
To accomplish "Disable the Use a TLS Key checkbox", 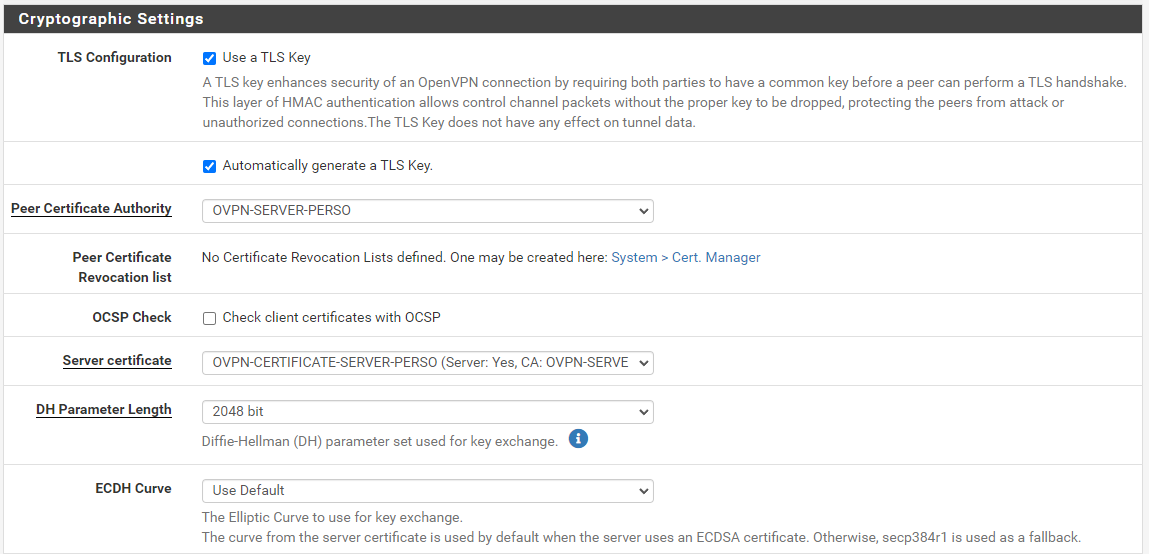I will [x=210, y=58].
